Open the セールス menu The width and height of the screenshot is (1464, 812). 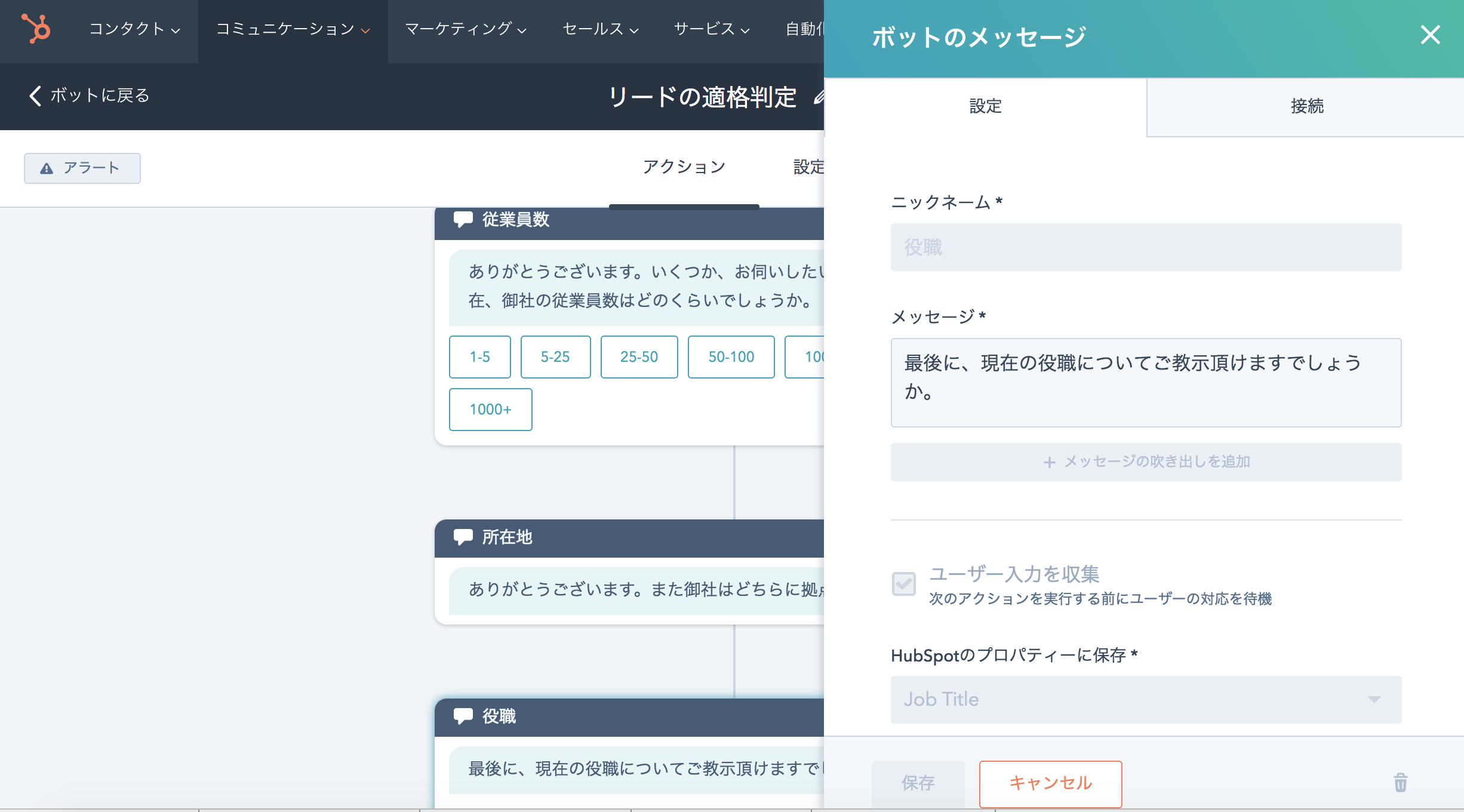pos(600,29)
